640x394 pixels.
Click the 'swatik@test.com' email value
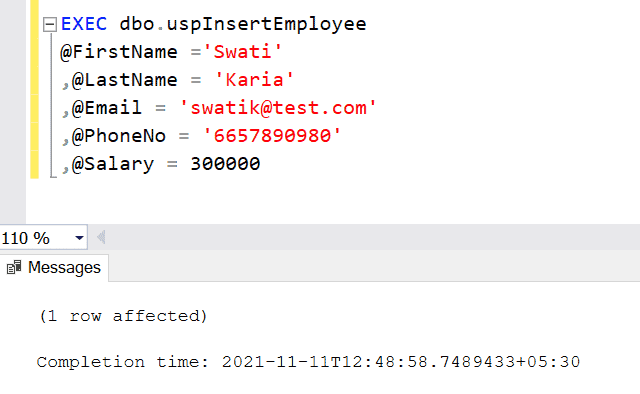tap(278, 108)
